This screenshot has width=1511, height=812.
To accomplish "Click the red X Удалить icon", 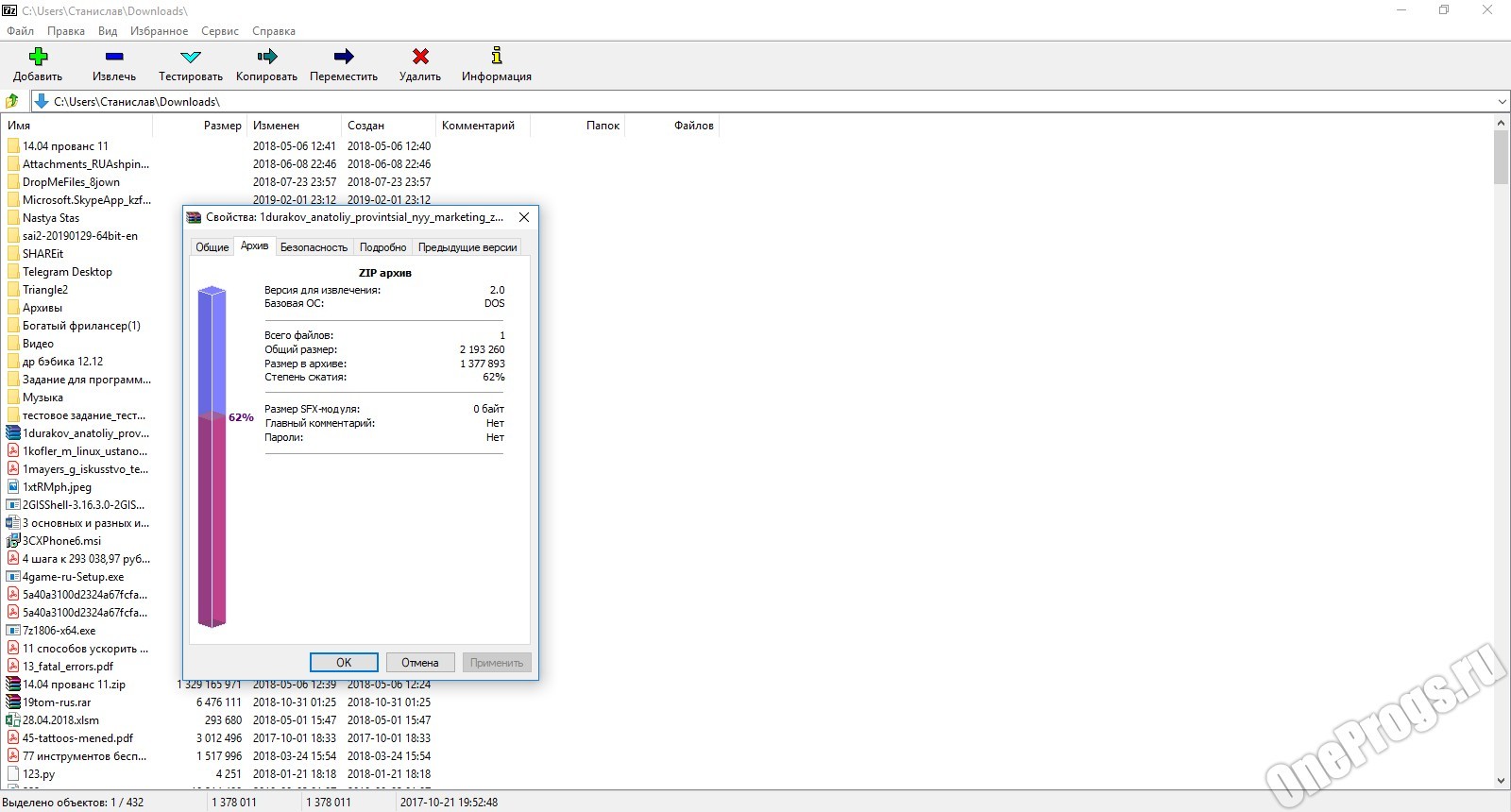I will pos(420,57).
